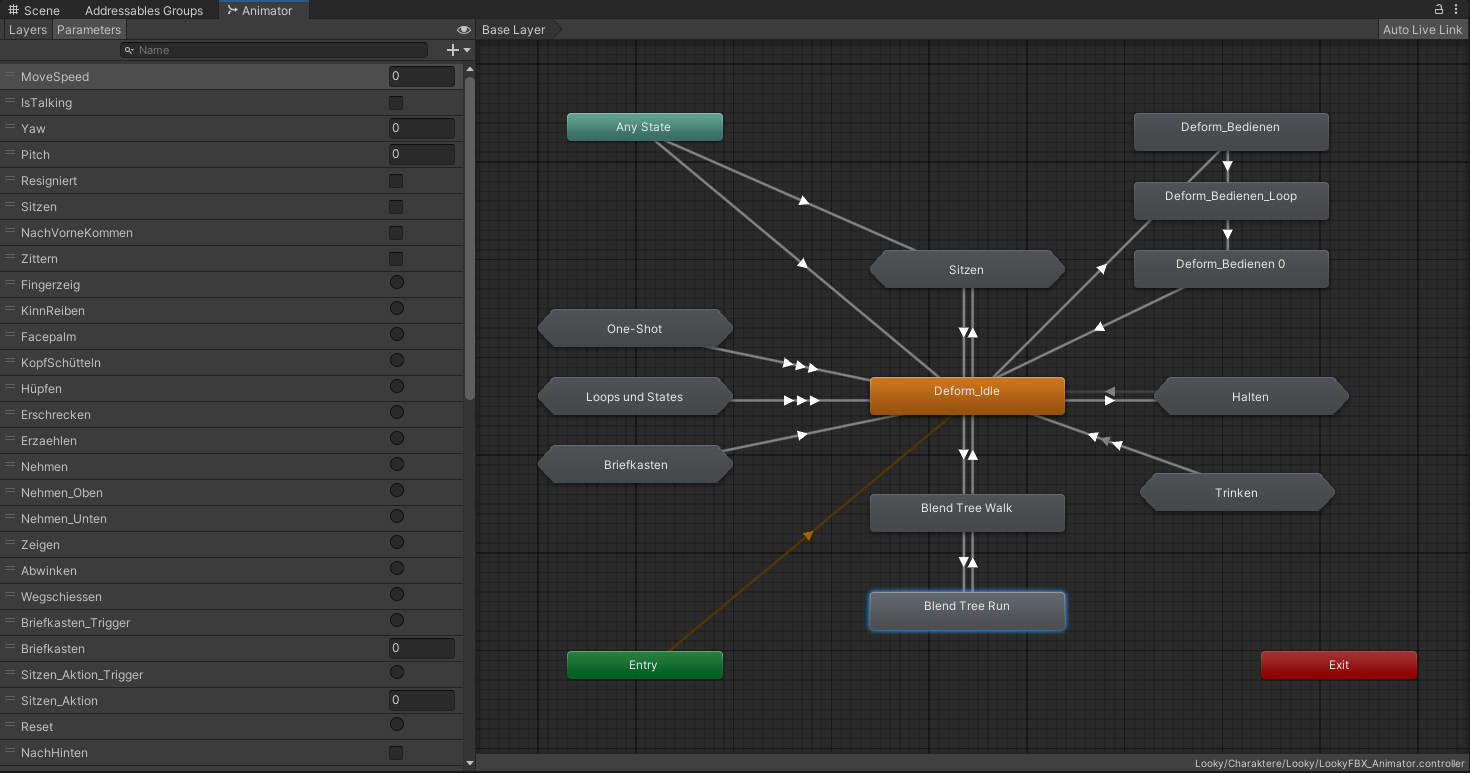Activate the Briefkasten_Trigger circle
Image resolution: width=1470 pixels, height=773 pixels.
click(x=396, y=620)
